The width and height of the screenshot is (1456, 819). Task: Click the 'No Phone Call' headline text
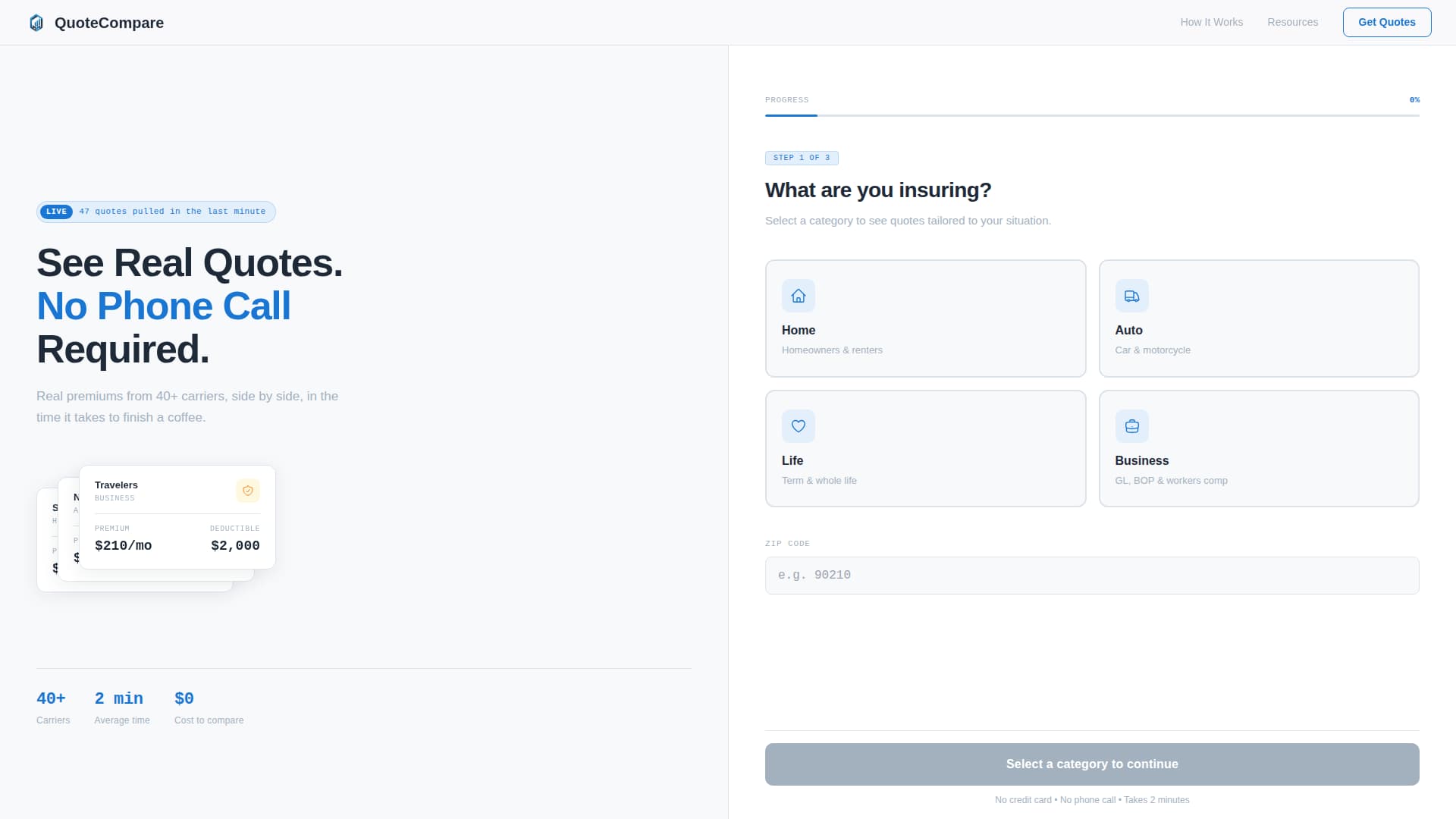[x=164, y=306]
